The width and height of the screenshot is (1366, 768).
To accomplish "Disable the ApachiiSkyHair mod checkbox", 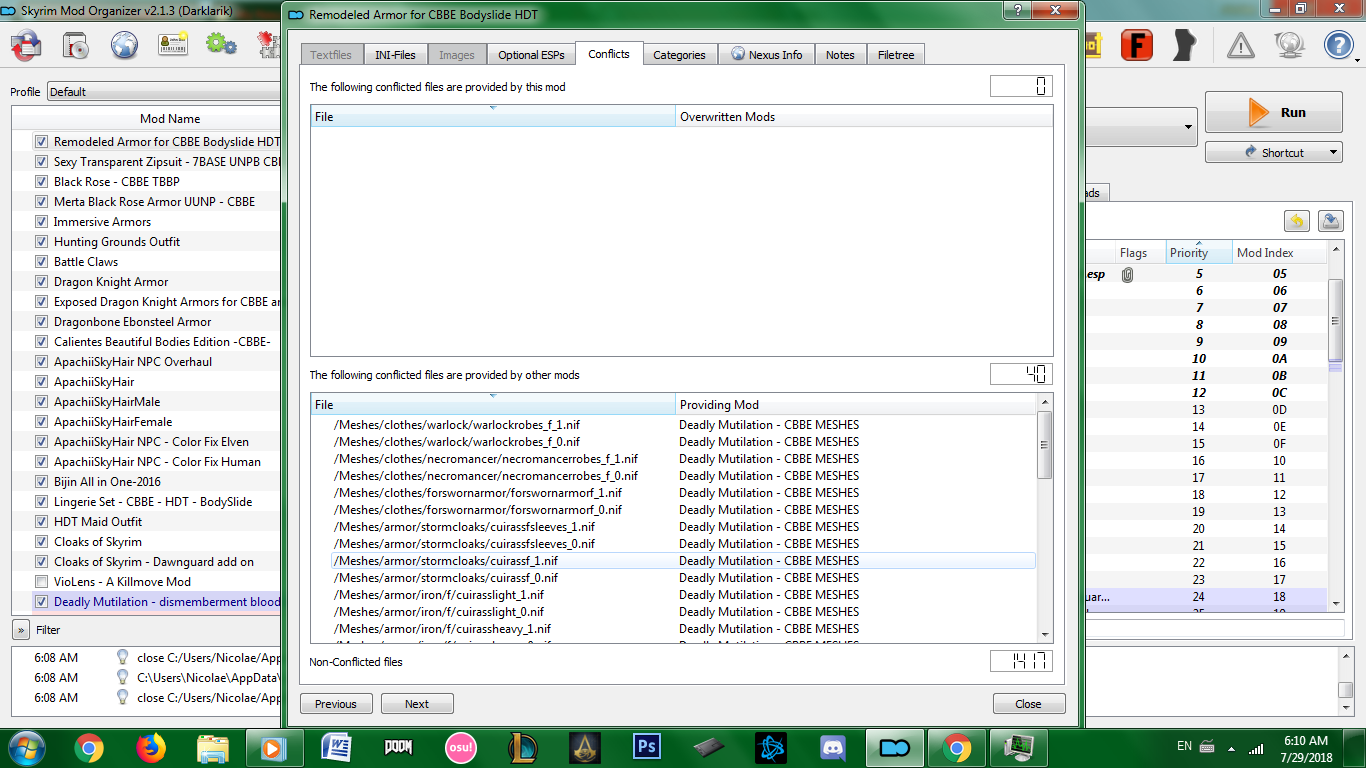I will [x=41, y=382].
